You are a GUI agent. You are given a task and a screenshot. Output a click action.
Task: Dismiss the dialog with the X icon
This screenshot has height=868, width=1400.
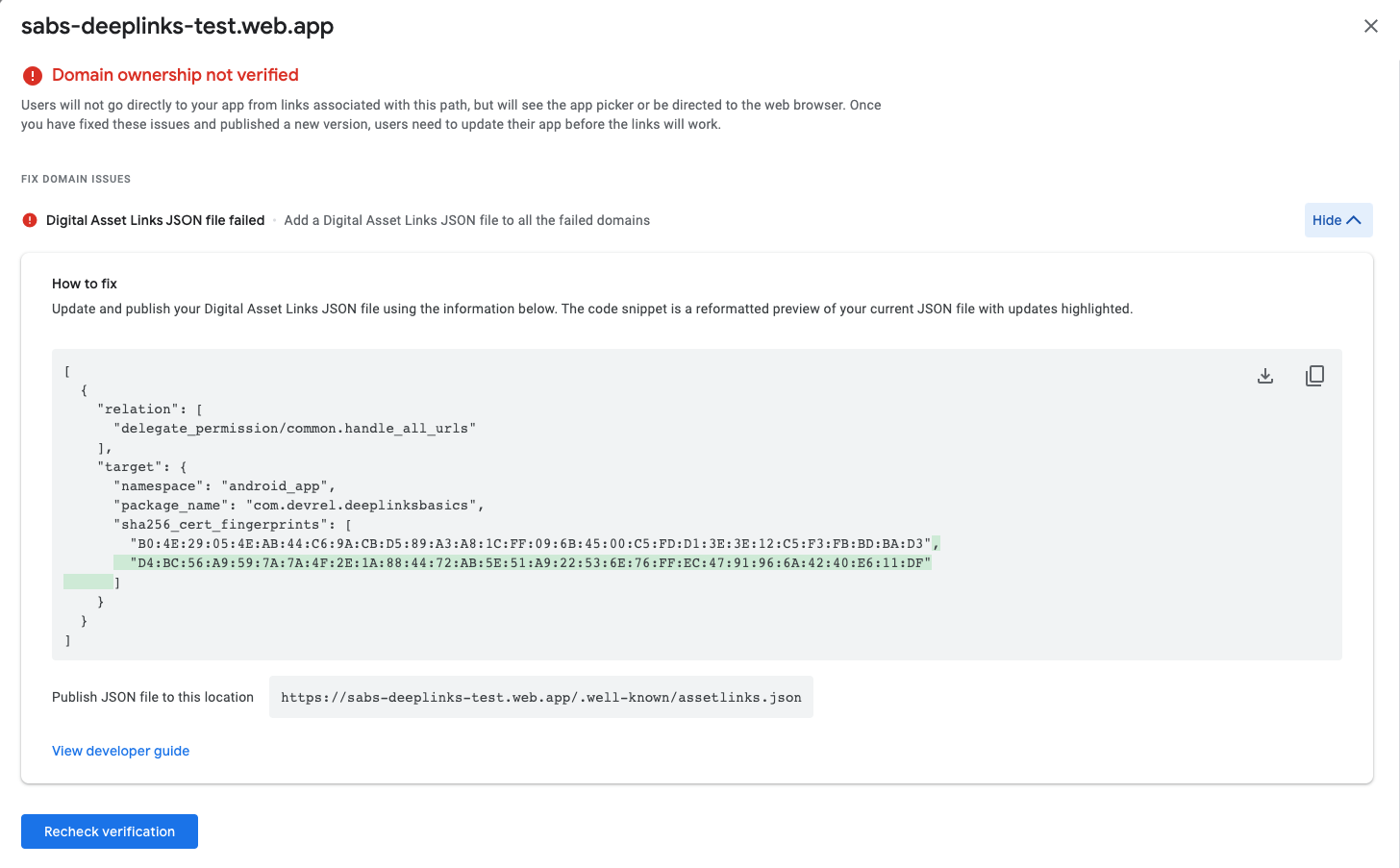point(1371,26)
